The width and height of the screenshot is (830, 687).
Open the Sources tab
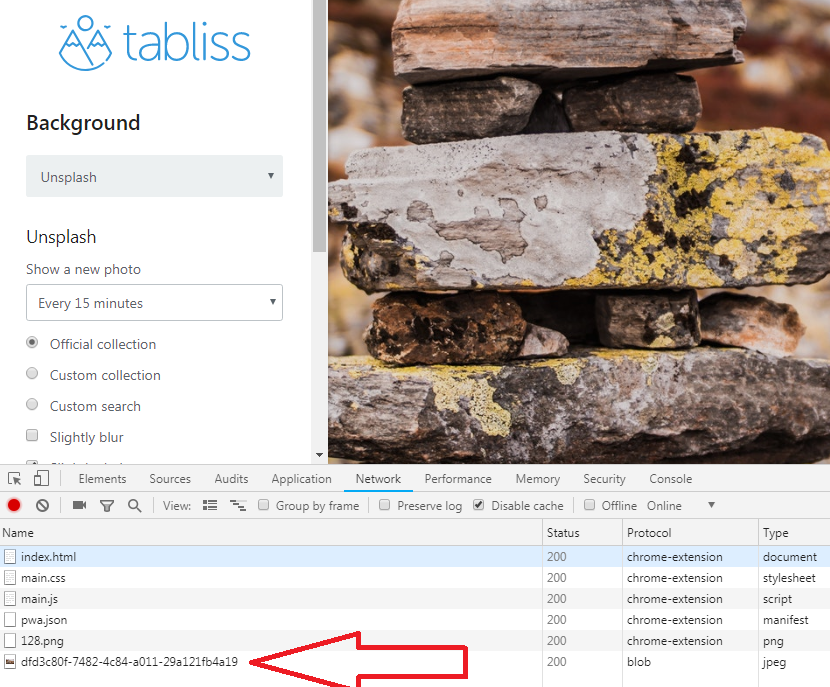tap(170, 478)
